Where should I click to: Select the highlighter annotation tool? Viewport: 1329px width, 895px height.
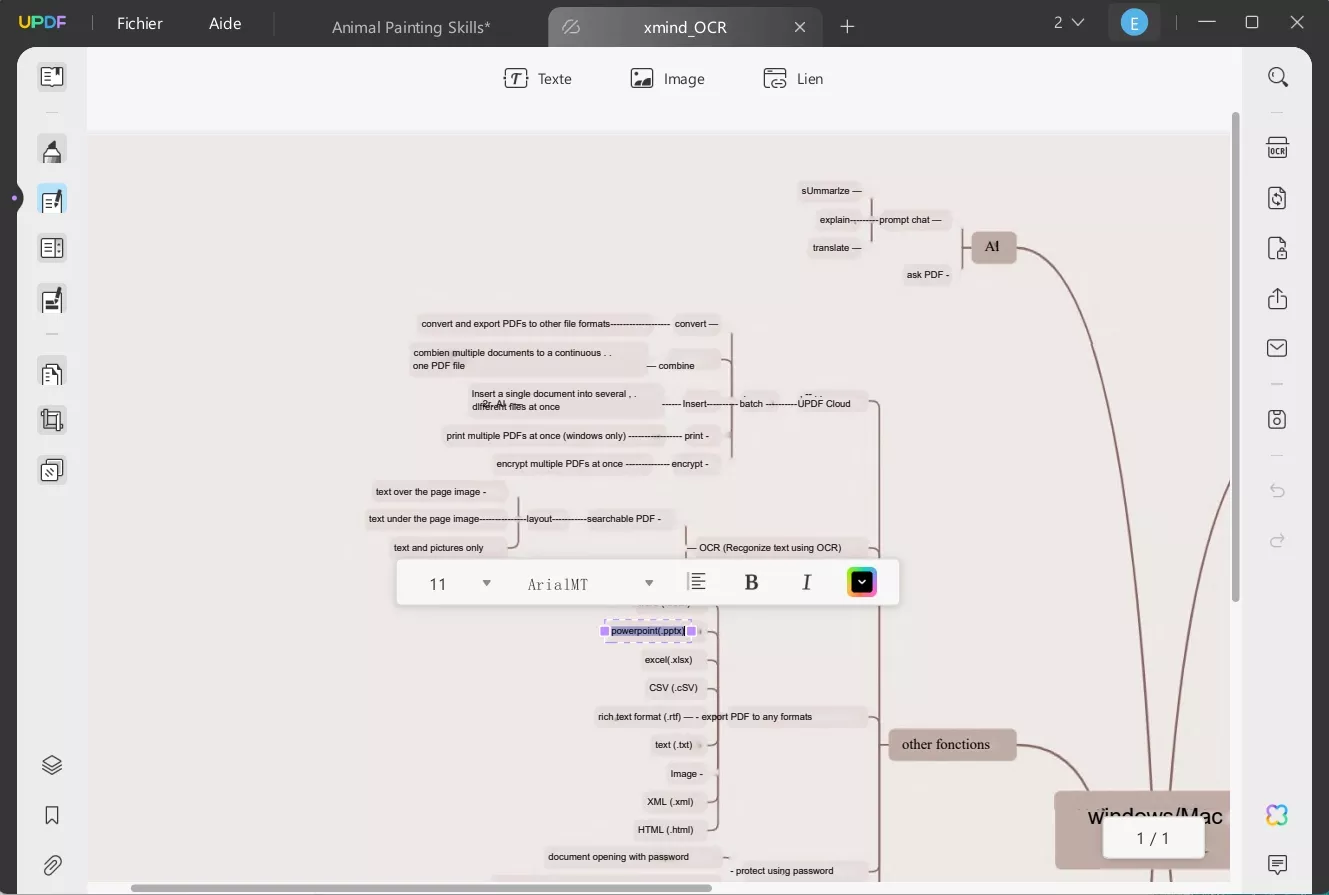(x=51, y=150)
